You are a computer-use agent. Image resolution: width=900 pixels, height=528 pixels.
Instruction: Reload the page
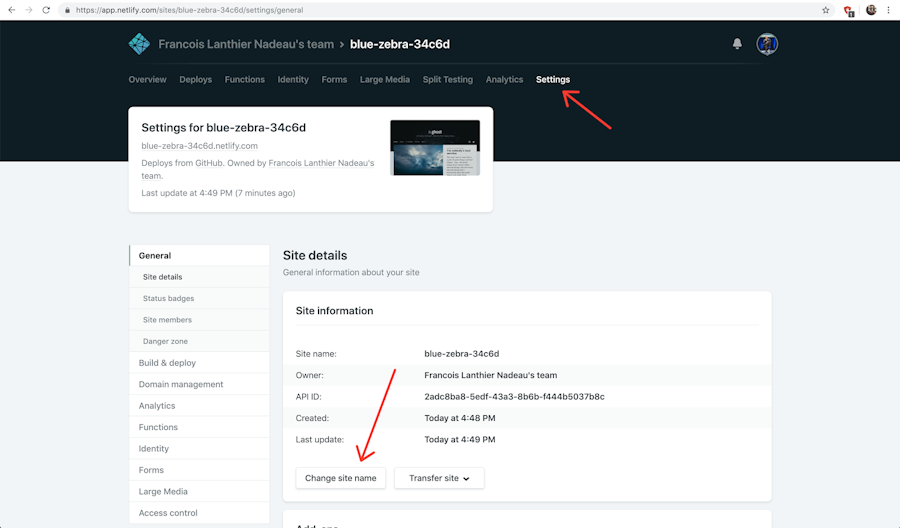tap(46, 10)
